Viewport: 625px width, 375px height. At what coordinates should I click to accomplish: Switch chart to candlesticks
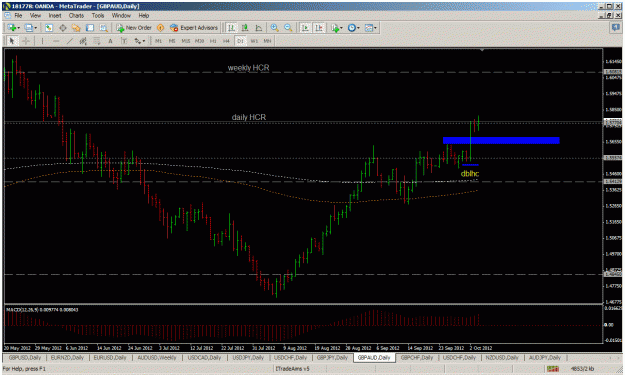coord(245,27)
